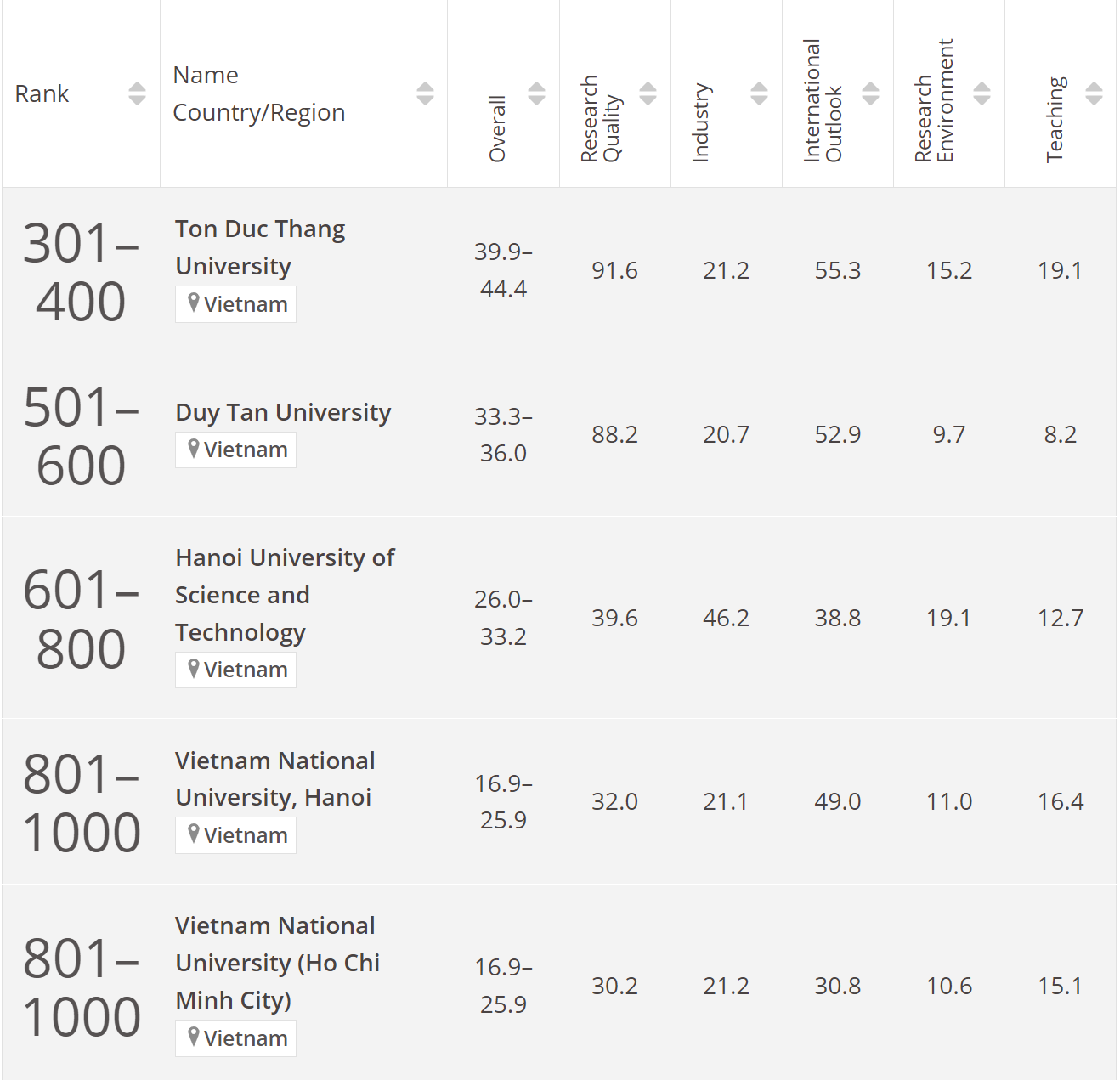Open Ton Duc Thang University page
The height and width of the screenshot is (1080, 1120).
tap(259, 247)
